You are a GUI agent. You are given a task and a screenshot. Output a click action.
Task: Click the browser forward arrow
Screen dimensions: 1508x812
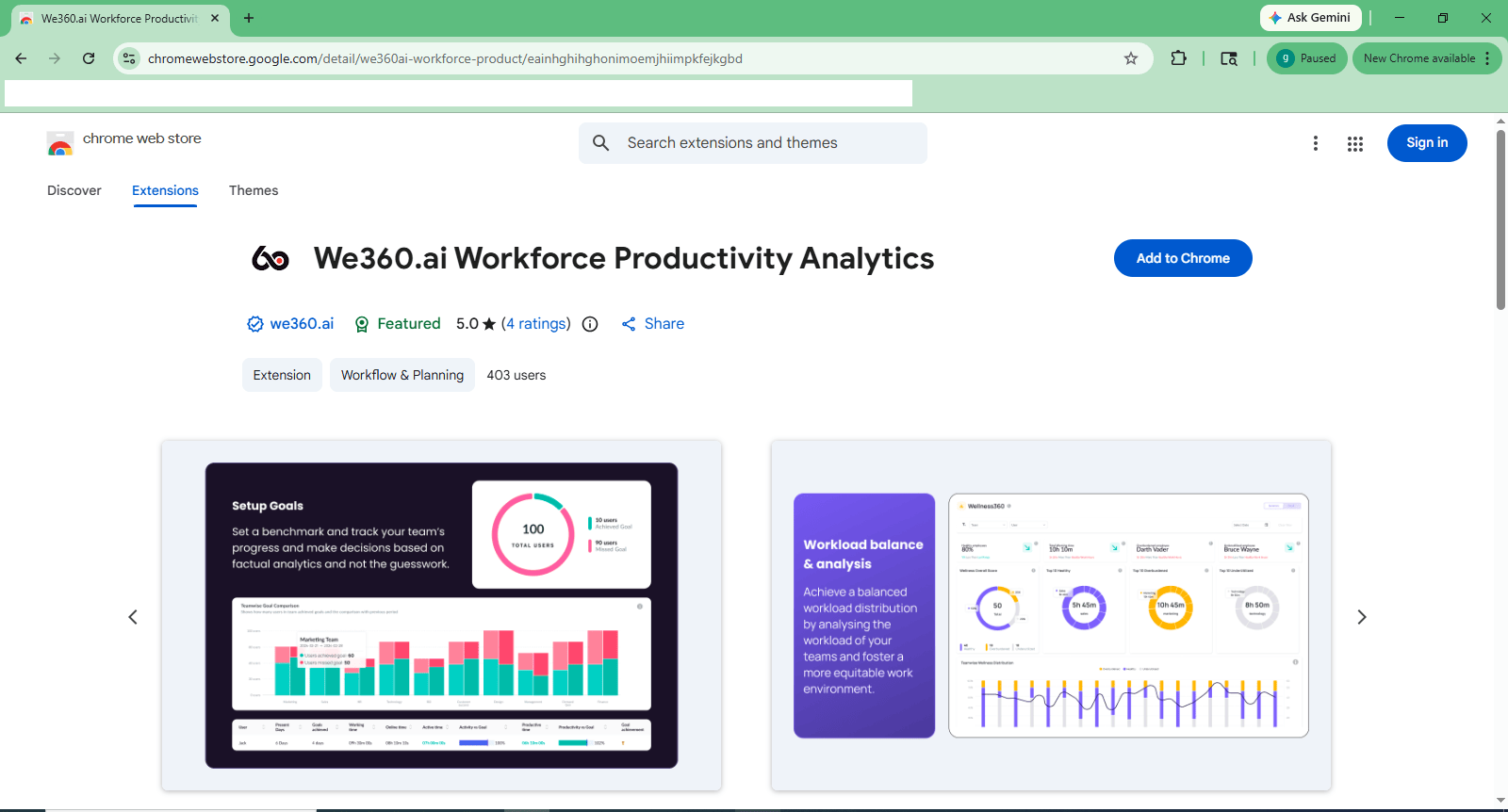click(55, 58)
